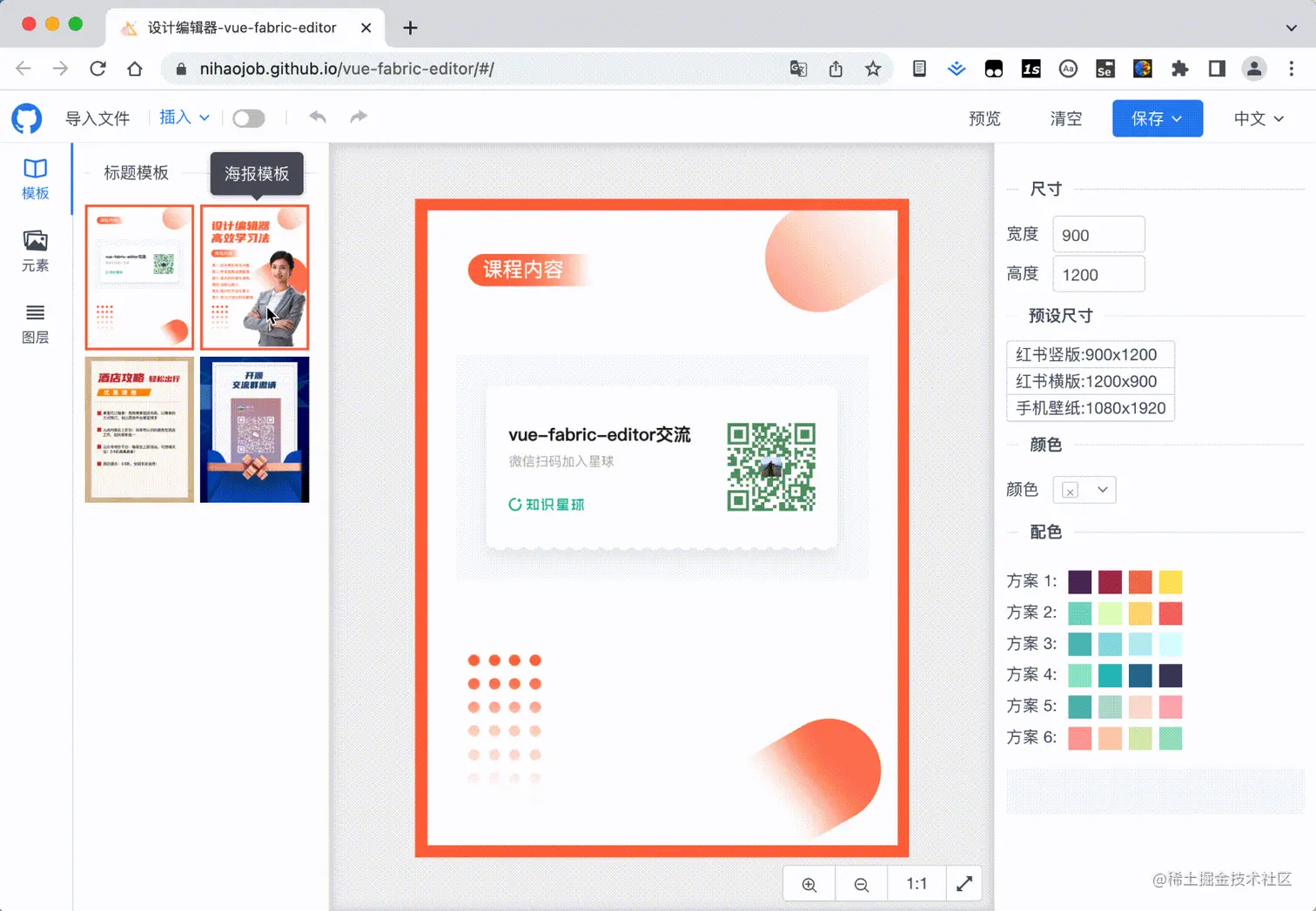Bookmark this page with the star icon
Image resolution: width=1316 pixels, height=911 pixels.
coord(873,69)
